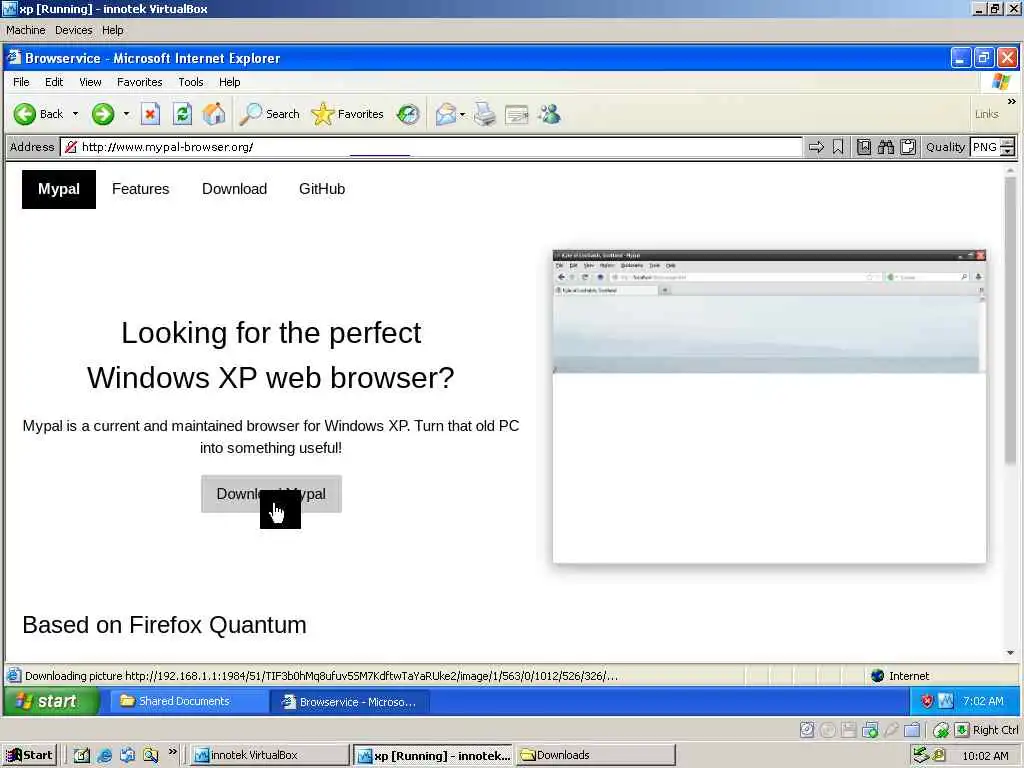Click the Go arrow beside address bar

[816, 147]
